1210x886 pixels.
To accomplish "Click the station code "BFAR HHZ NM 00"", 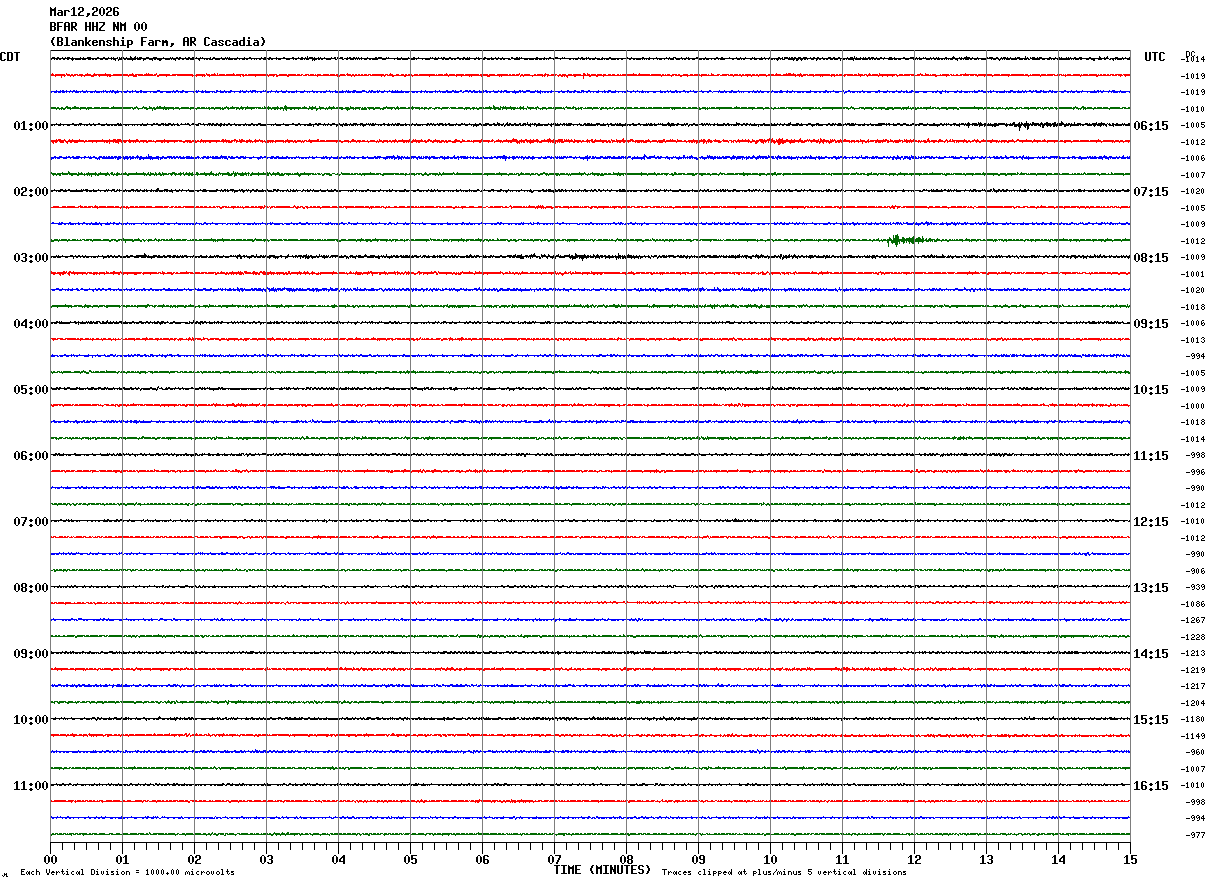I will (98, 27).
